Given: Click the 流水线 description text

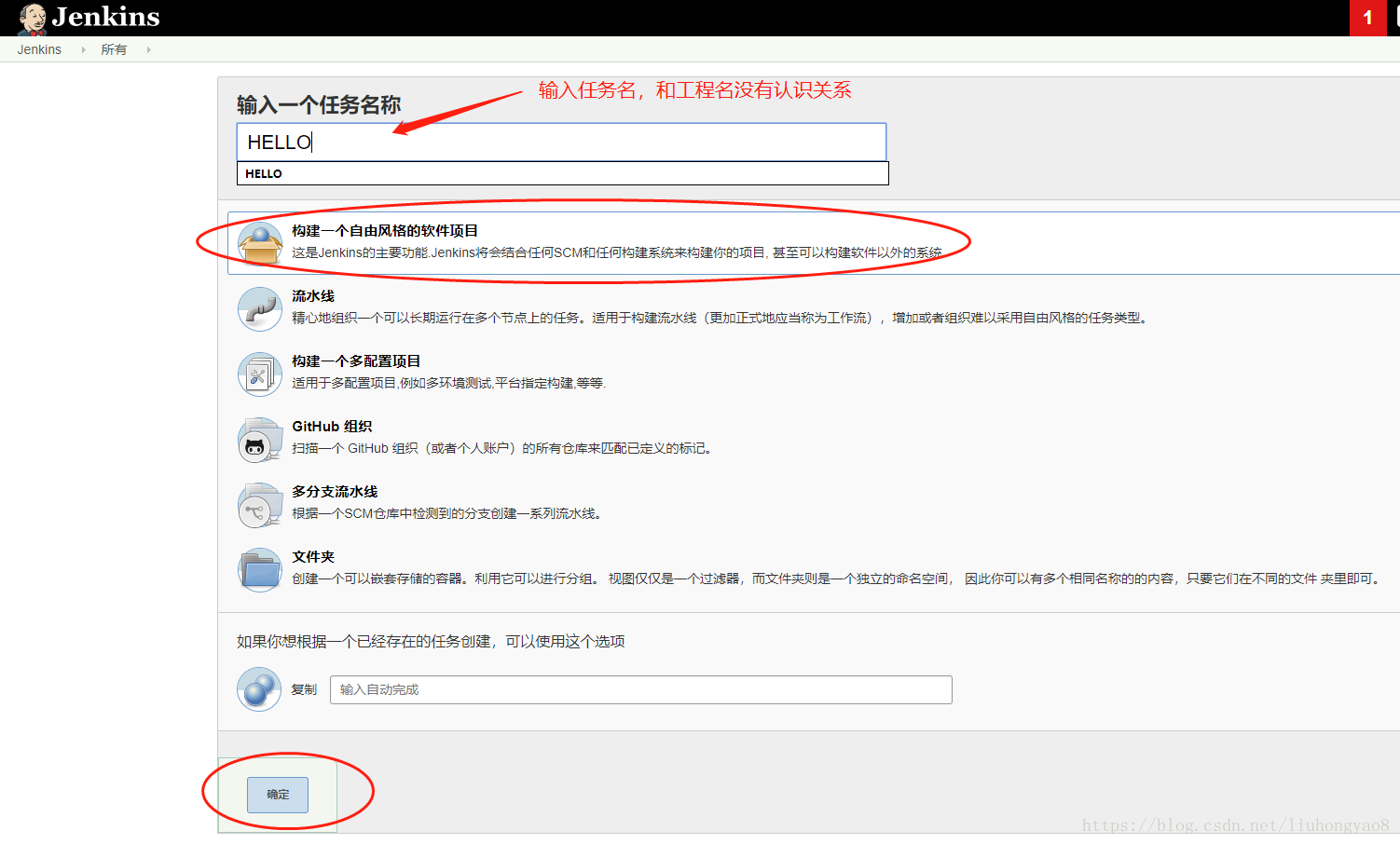Looking at the screenshot, I should click(721, 318).
